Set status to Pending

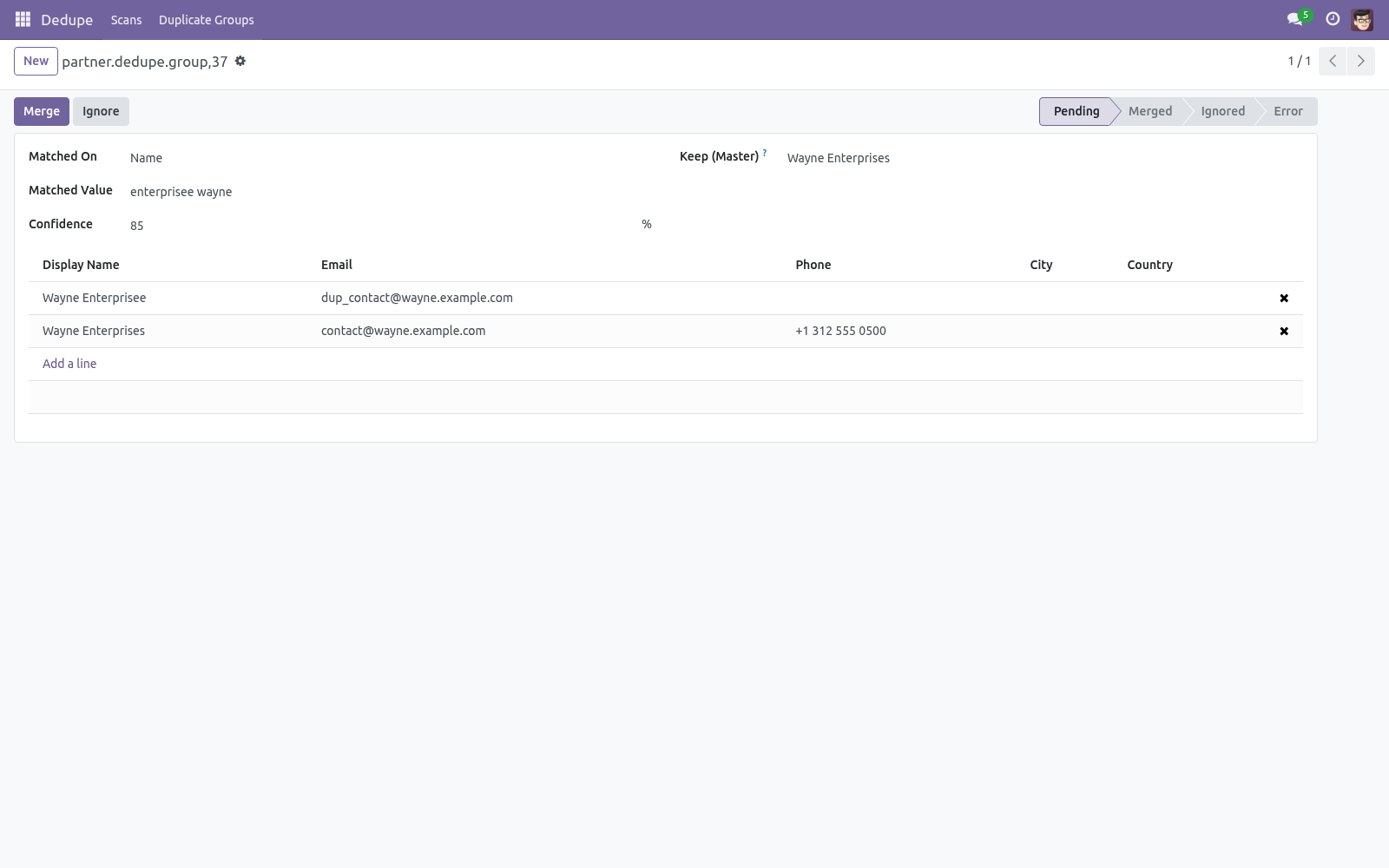(x=1076, y=111)
